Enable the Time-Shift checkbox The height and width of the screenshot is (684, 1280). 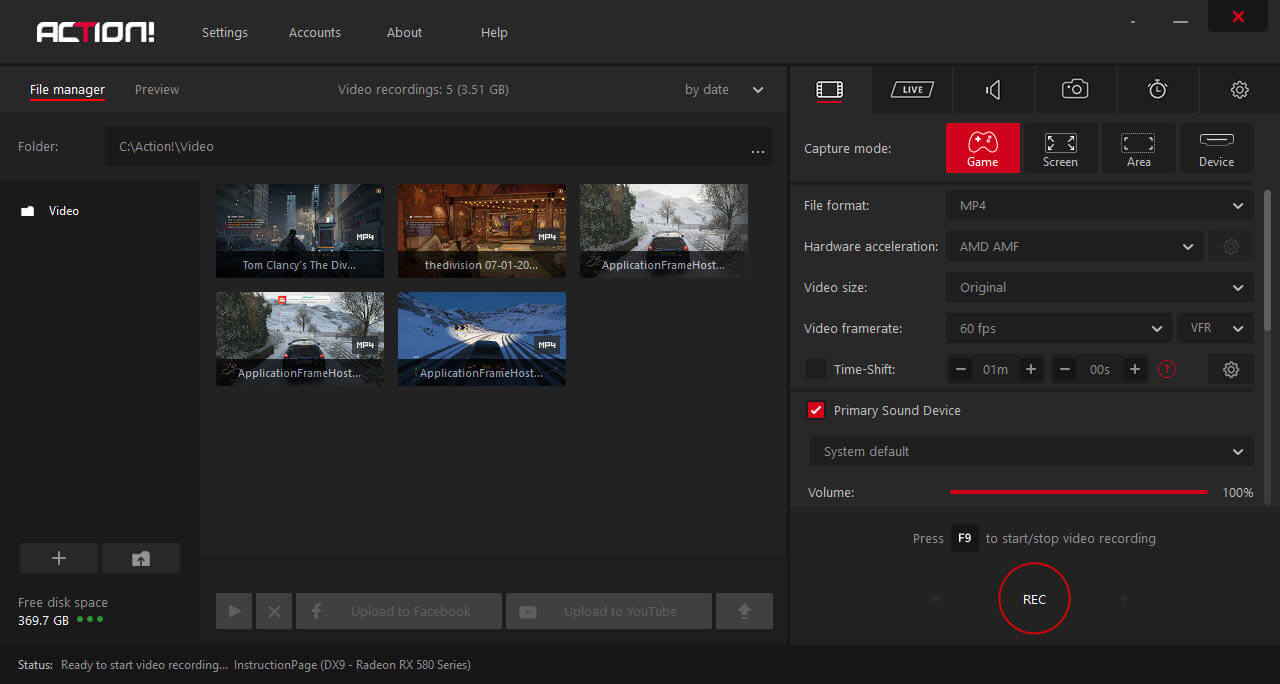tap(815, 370)
